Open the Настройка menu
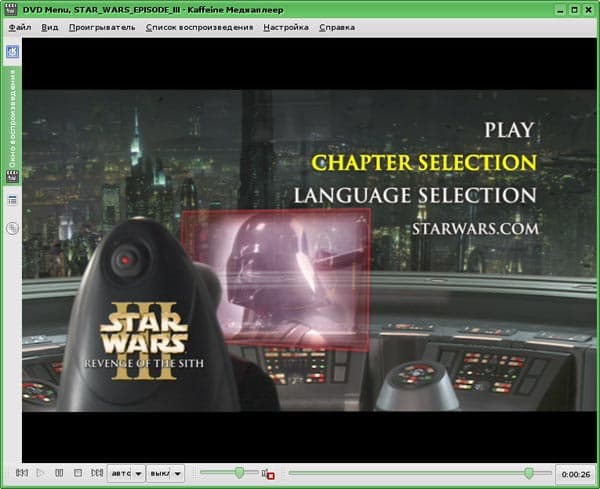600x489 pixels. (286, 28)
